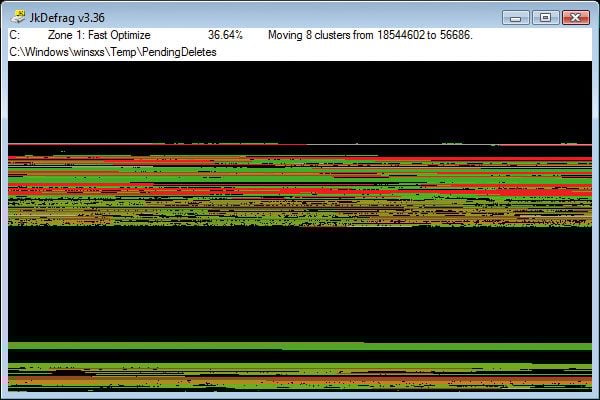Close the JkDefrag v3.36 window
600x400 pixels.
(576, 18)
